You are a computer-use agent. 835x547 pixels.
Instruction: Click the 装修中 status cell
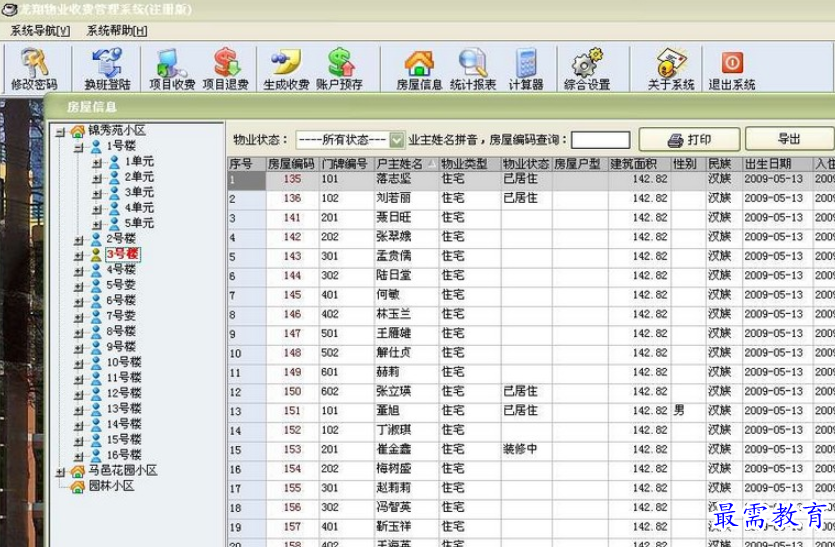(x=520, y=450)
